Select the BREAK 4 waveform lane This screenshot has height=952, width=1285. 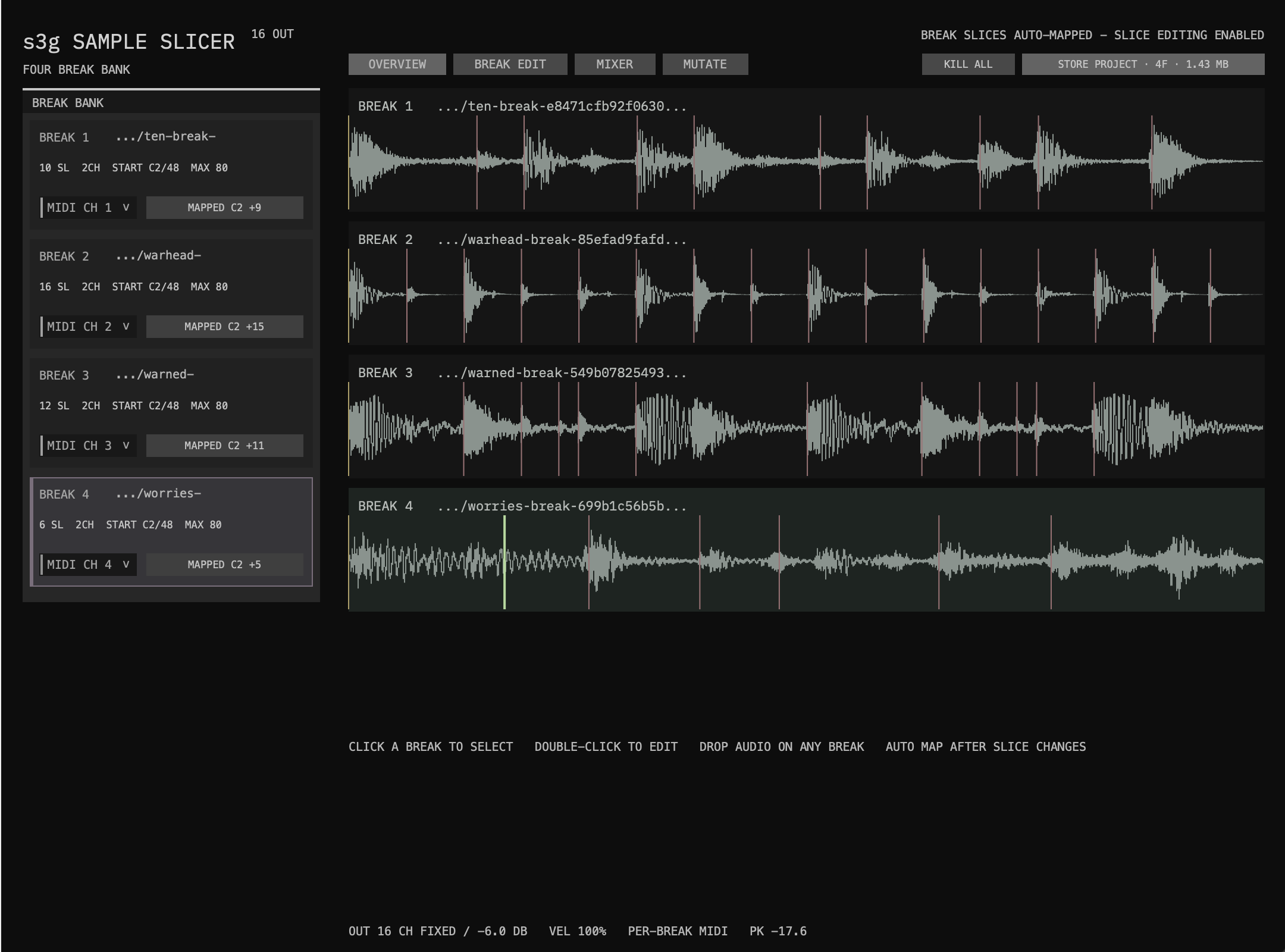click(x=806, y=550)
